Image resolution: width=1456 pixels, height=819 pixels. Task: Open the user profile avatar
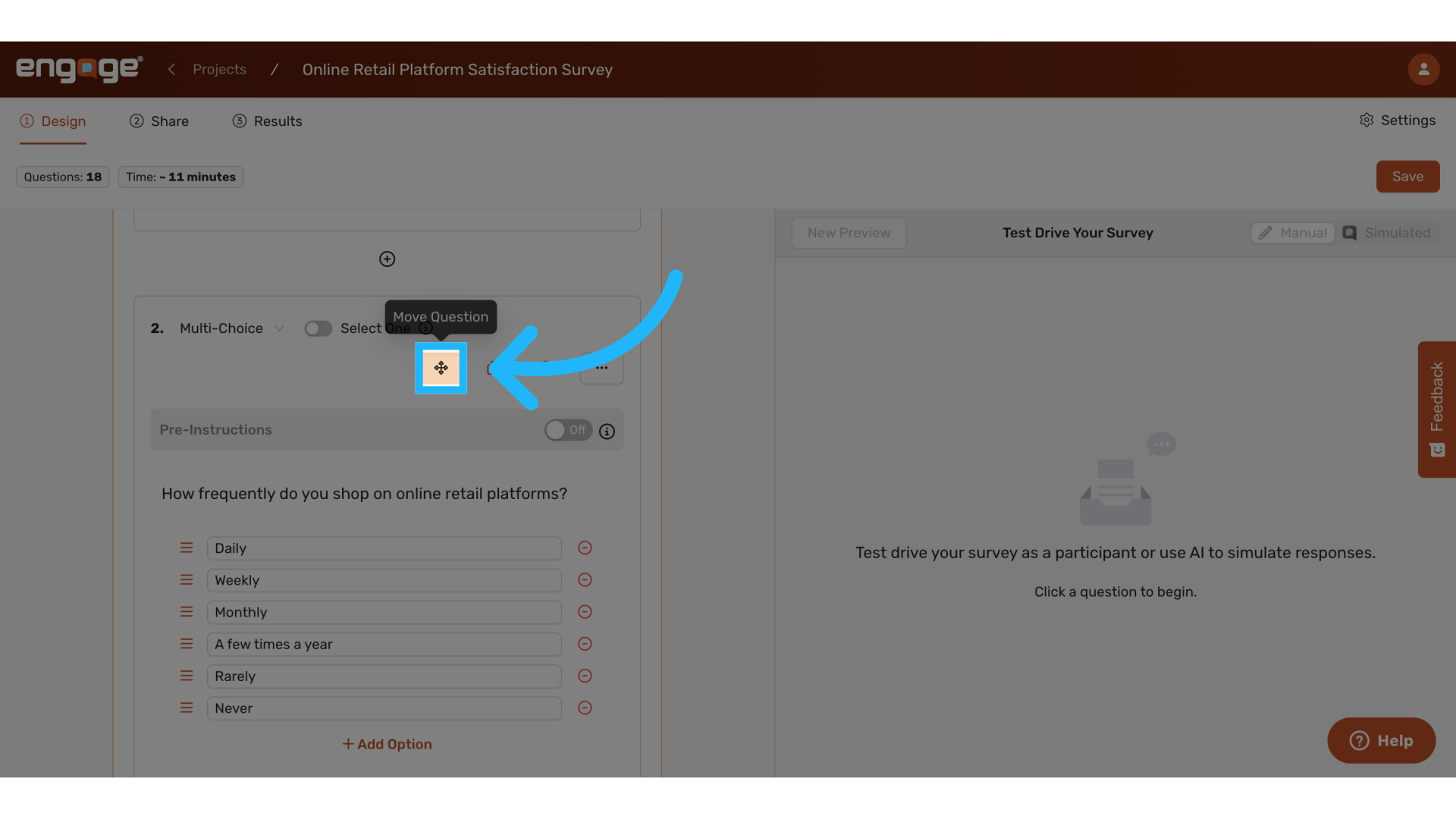coord(1423,70)
